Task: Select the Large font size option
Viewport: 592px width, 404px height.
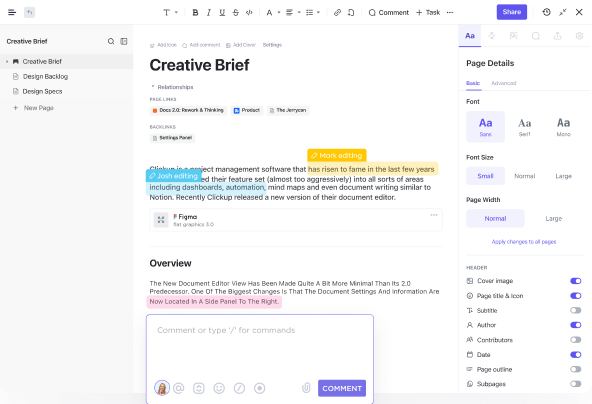Action: point(563,176)
